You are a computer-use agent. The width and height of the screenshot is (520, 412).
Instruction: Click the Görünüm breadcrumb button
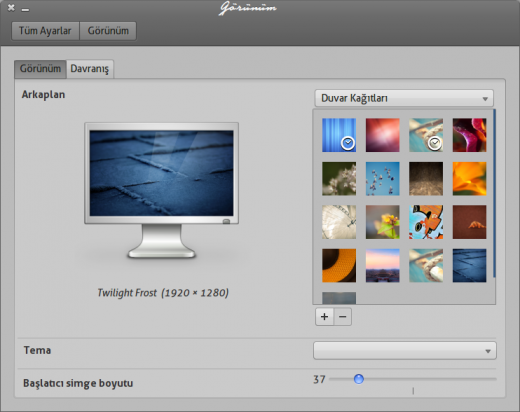tap(108, 31)
